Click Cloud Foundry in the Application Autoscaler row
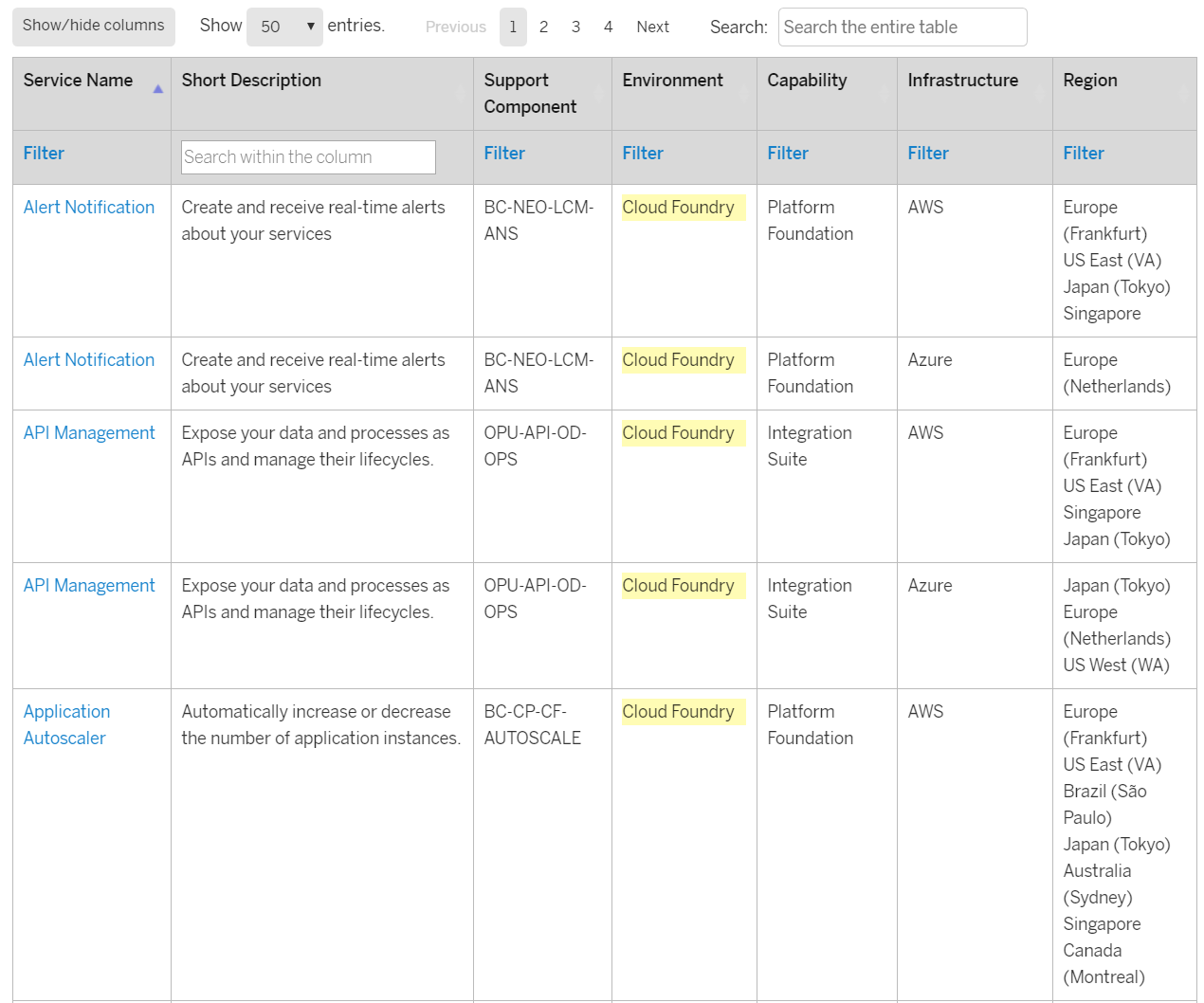The image size is (1204, 1003). [x=679, y=711]
